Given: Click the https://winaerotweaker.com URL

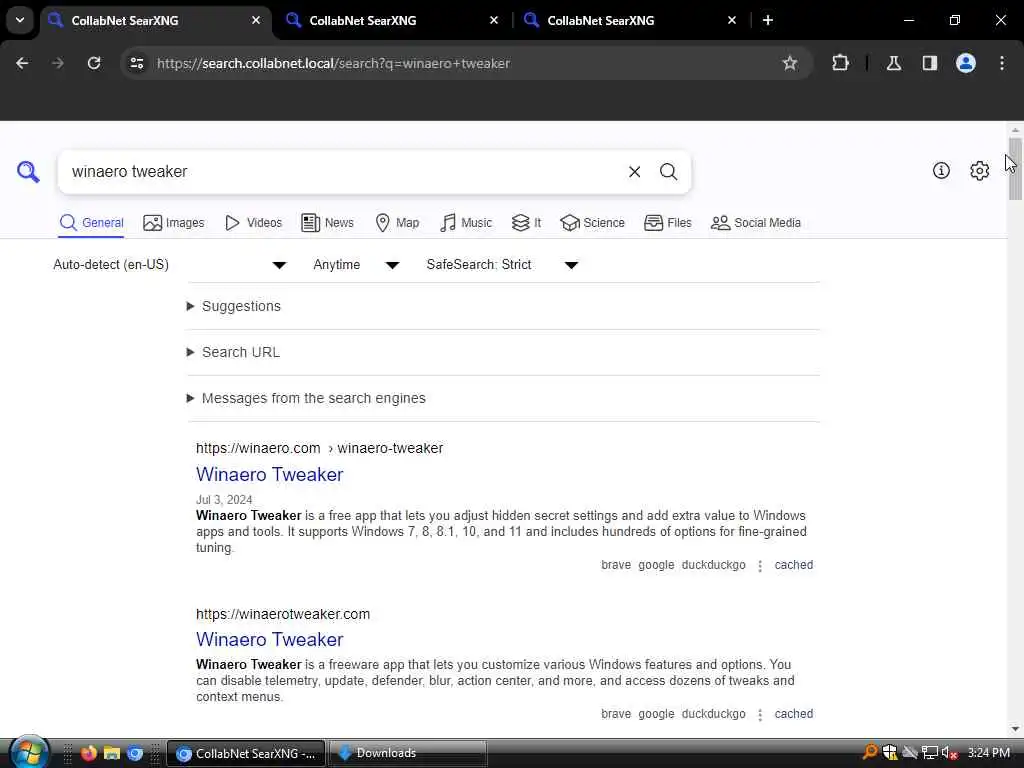Looking at the screenshot, I should [x=283, y=614].
